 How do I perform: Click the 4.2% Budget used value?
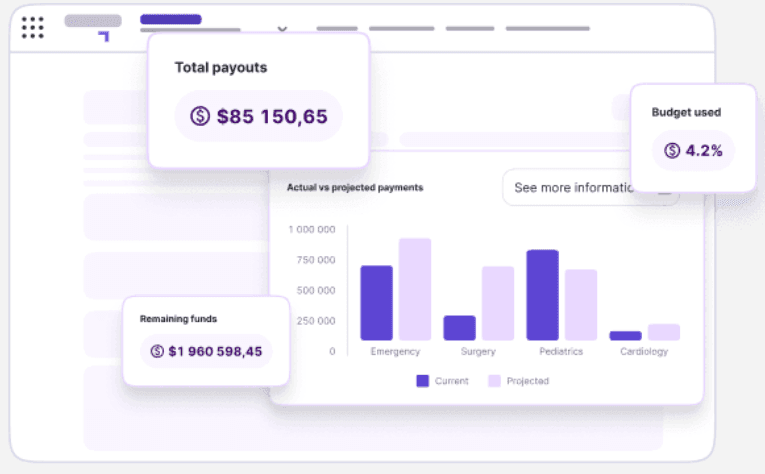click(704, 151)
